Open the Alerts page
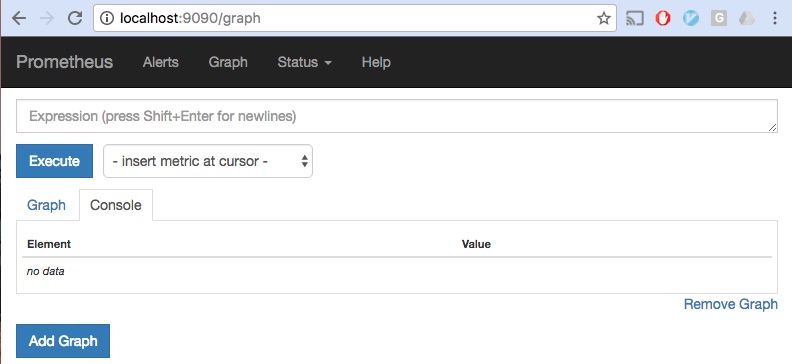792x364 pixels. 161,62
